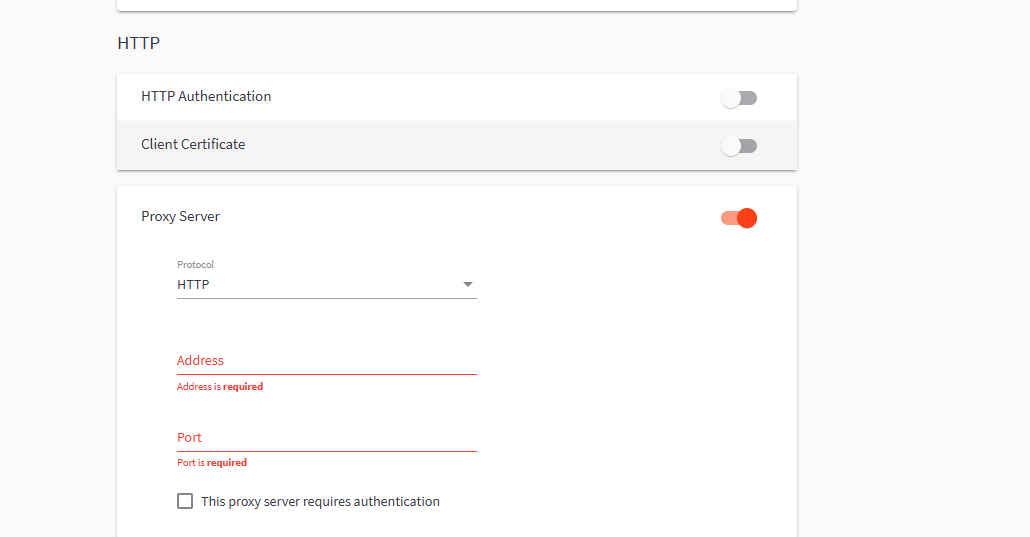The image size is (1030, 537).
Task: Click the Proxy Server label text
Action: [x=180, y=217]
